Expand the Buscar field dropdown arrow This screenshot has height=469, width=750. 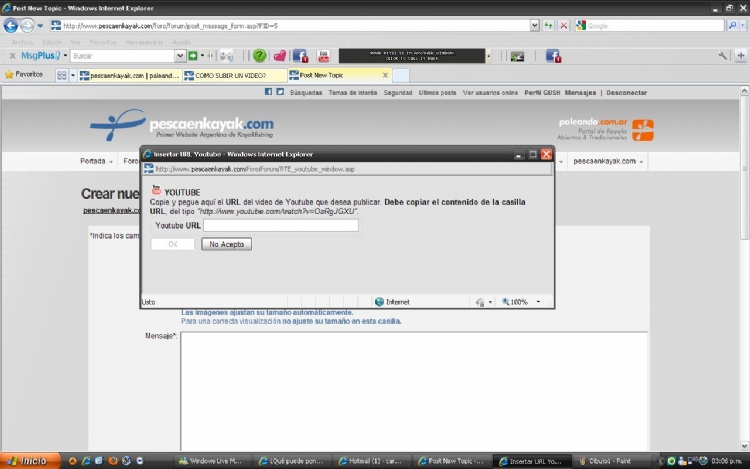[180, 56]
